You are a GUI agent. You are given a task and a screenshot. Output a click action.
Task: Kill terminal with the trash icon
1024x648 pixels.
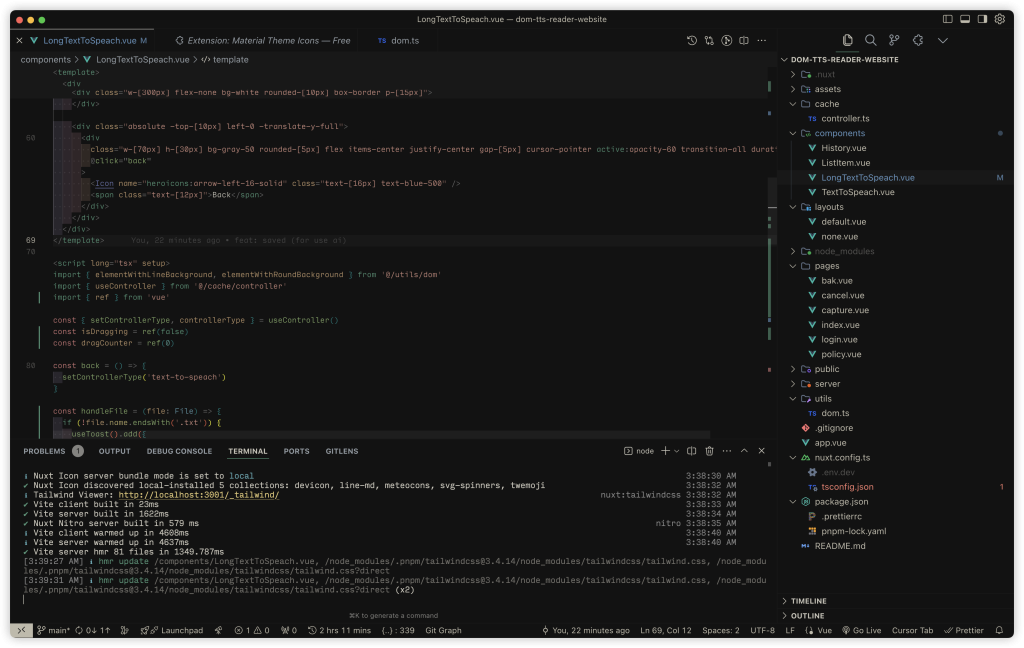click(x=709, y=451)
